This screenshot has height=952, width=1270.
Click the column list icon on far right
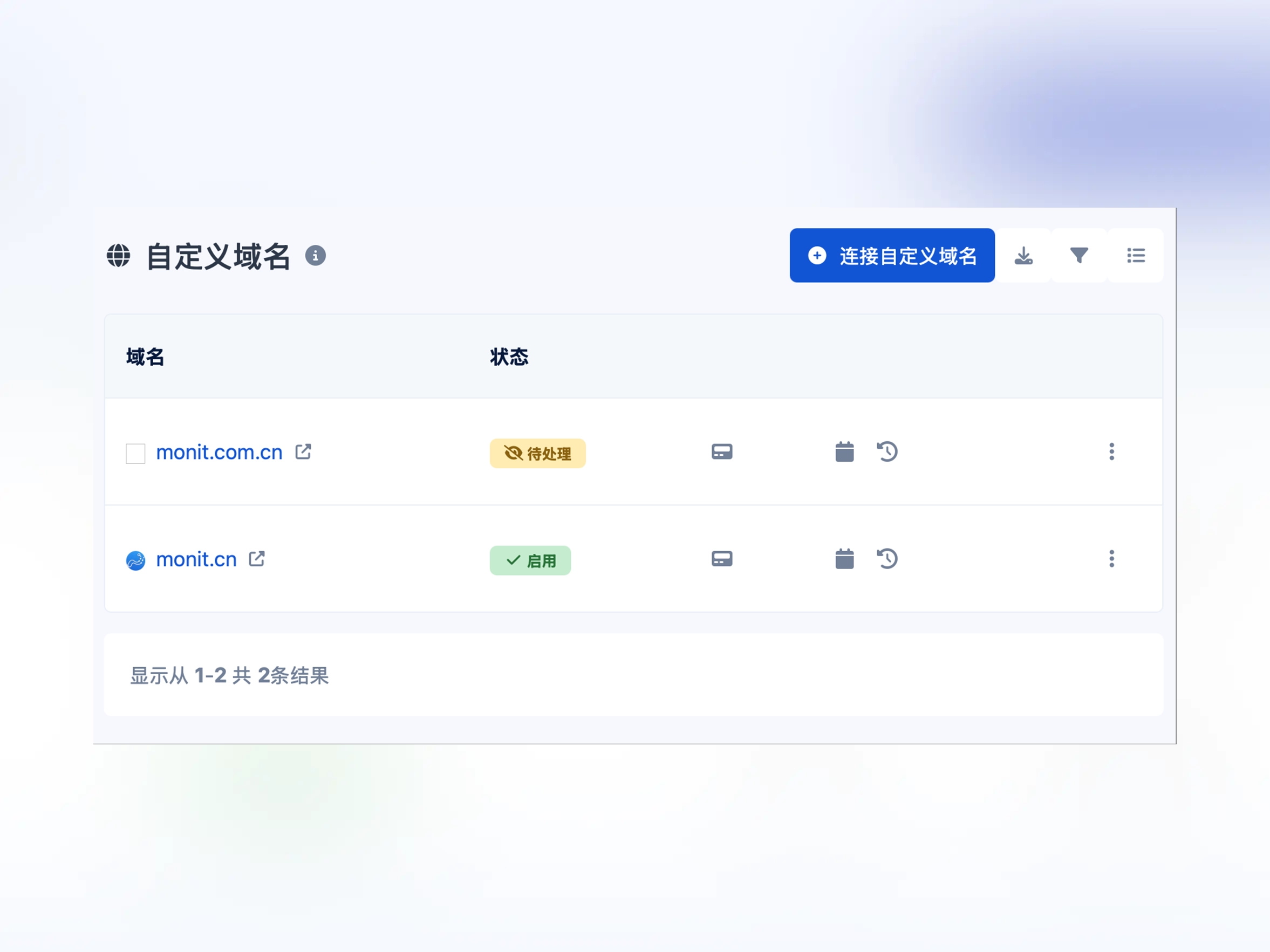[x=1135, y=256]
